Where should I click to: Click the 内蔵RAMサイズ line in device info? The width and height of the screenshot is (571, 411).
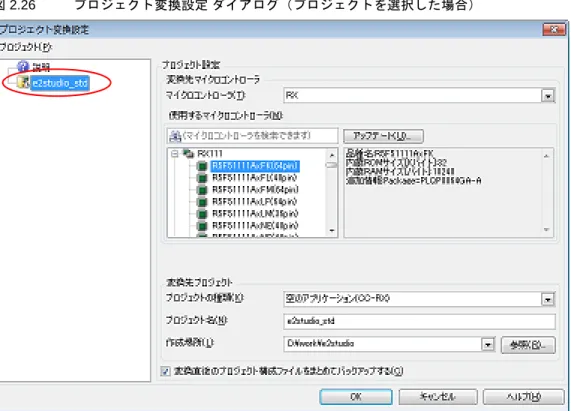coord(400,171)
